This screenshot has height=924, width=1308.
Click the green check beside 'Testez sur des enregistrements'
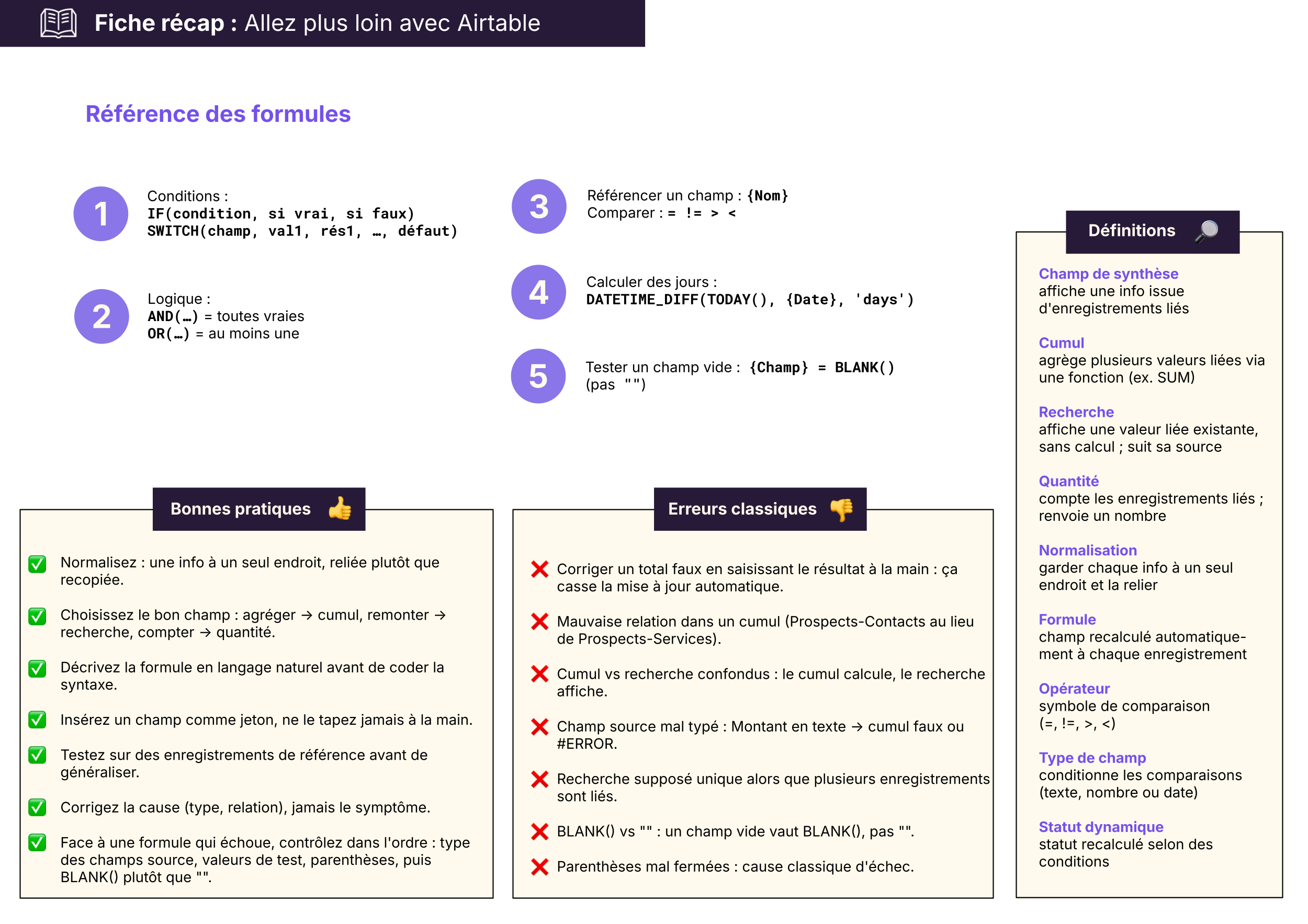pos(38,756)
